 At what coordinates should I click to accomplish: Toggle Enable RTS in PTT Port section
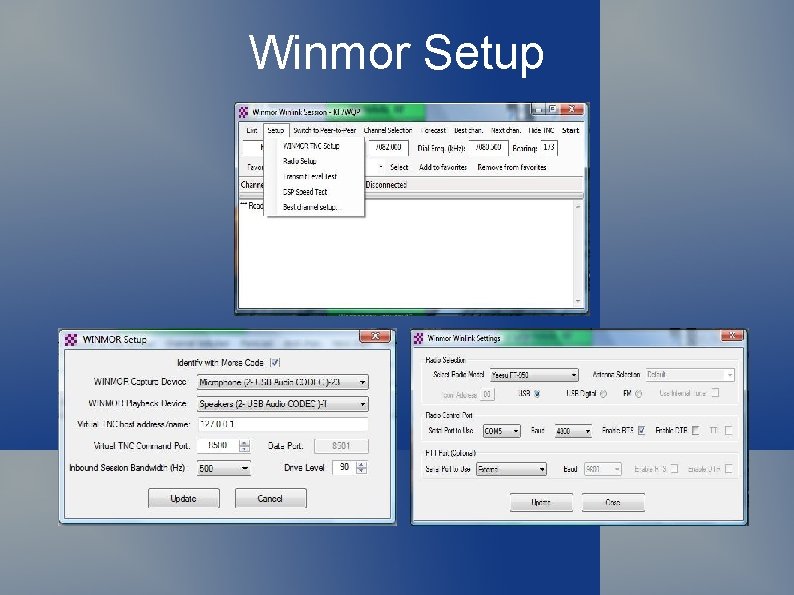674,469
